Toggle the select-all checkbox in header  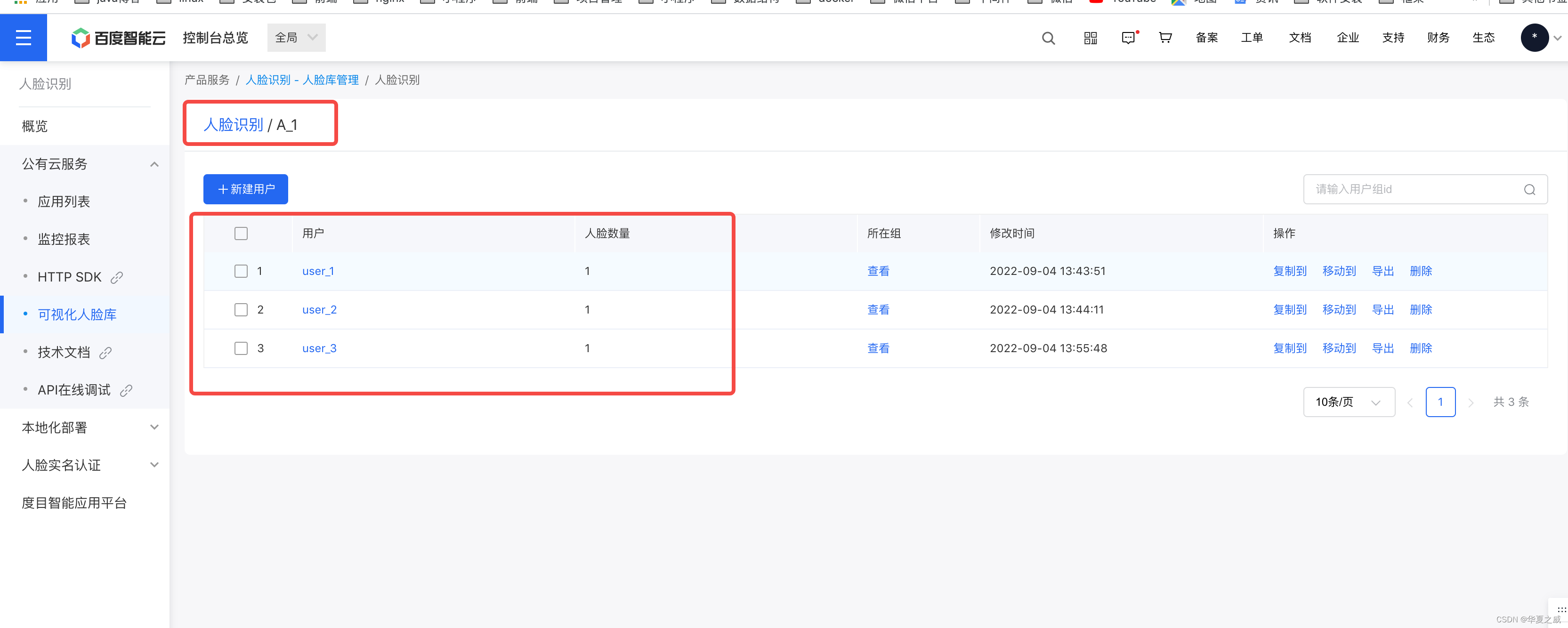pyautogui.click(x=241, y=233)
